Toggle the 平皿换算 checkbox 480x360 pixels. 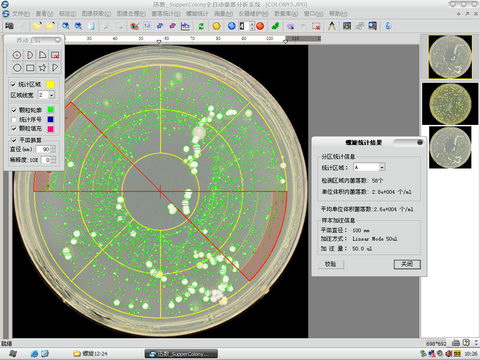click(14, 140)
